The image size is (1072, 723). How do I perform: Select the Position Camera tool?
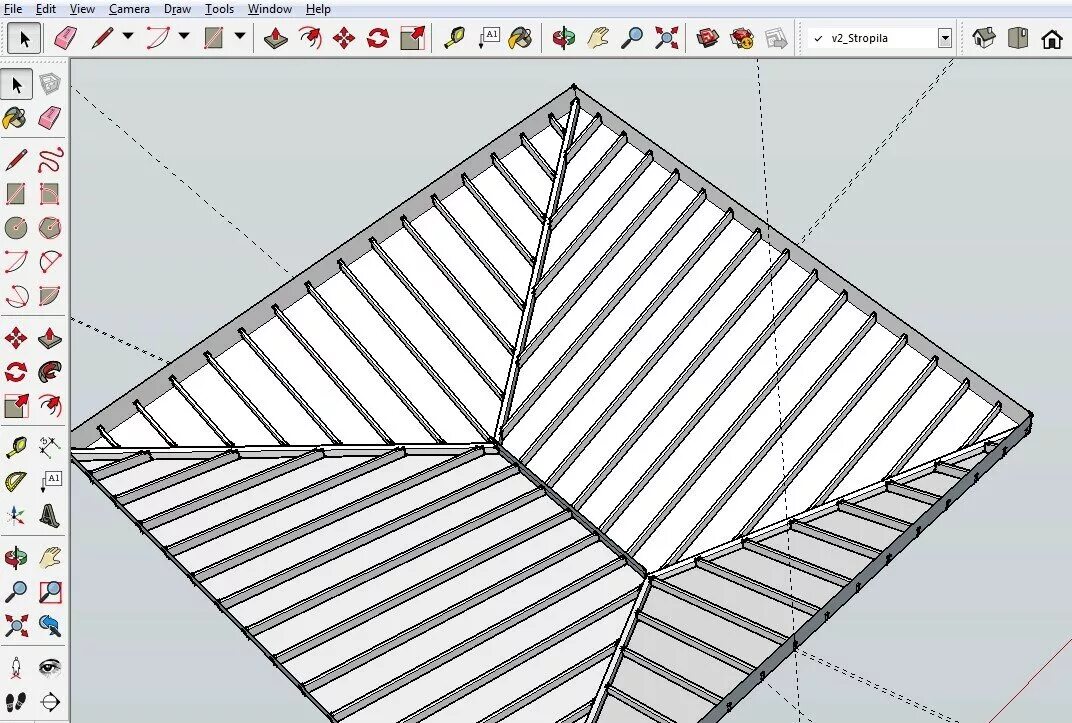click(x=16, y=667)
